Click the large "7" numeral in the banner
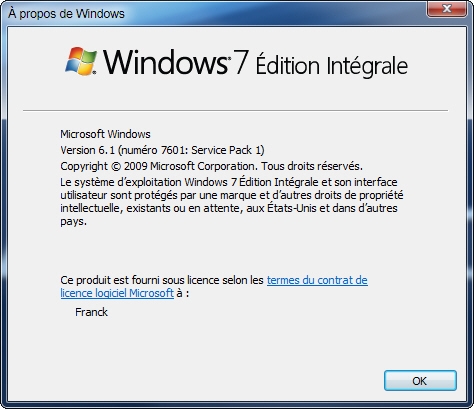Image resolution: width=474 pixels, height=409 pixels. [x=241, y=62]
